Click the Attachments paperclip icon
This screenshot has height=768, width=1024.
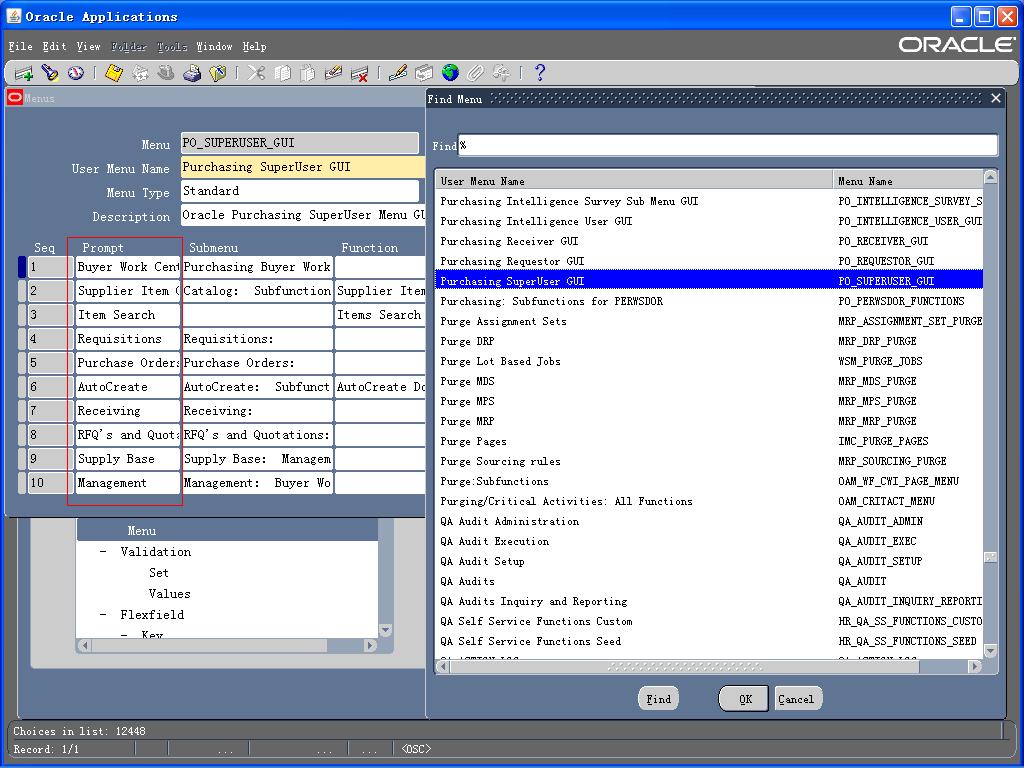[475, 73]
